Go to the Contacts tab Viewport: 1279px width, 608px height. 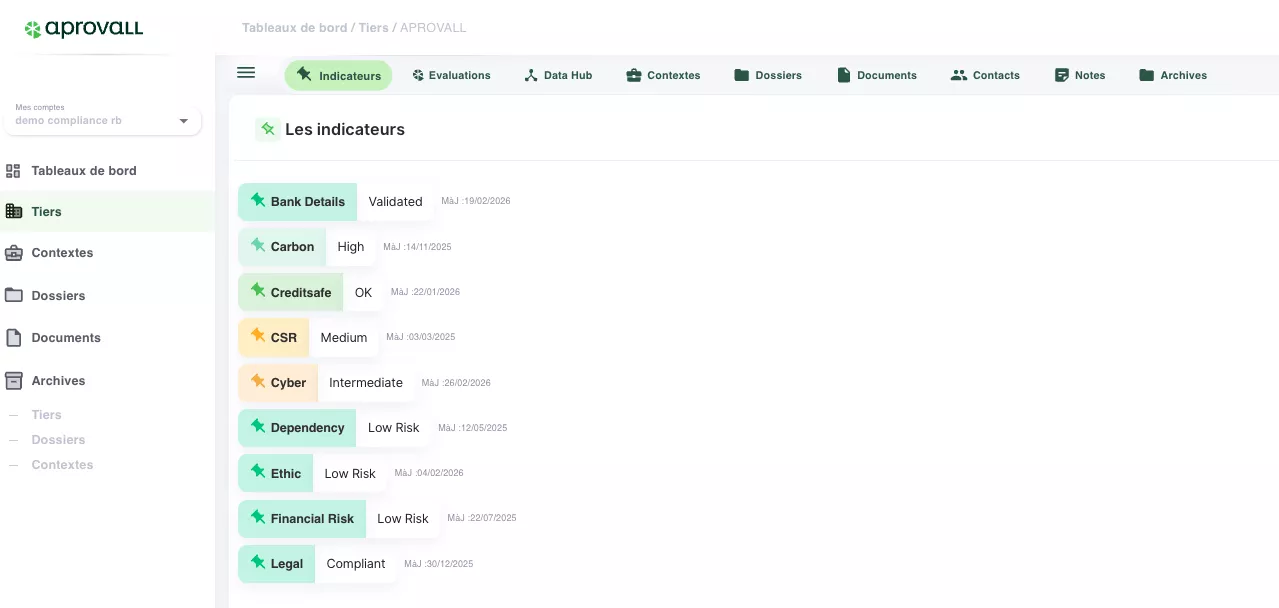coord(985,75)
